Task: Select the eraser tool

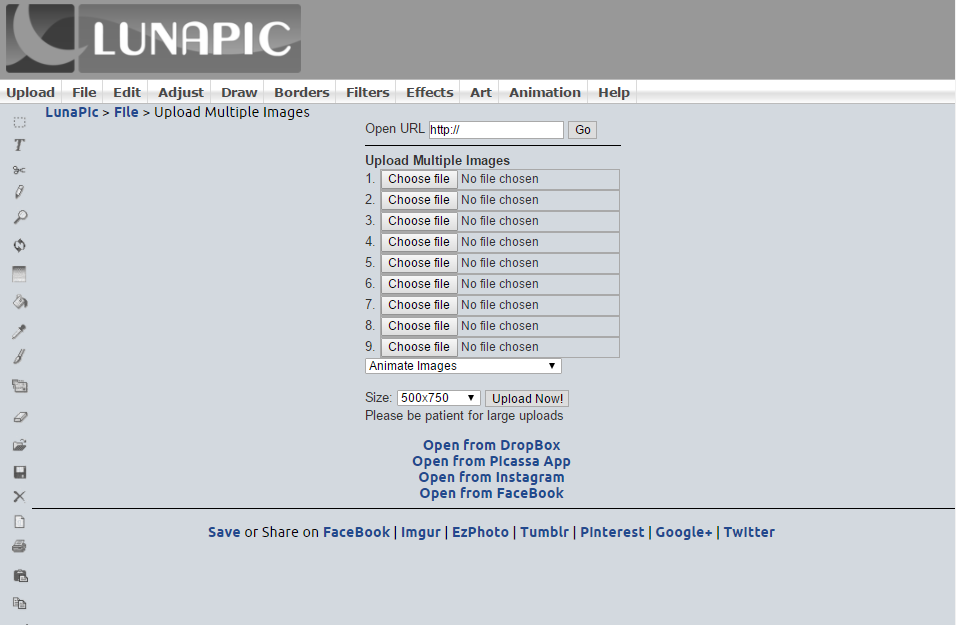Action: pyautogui.click(x=19, y=416)
